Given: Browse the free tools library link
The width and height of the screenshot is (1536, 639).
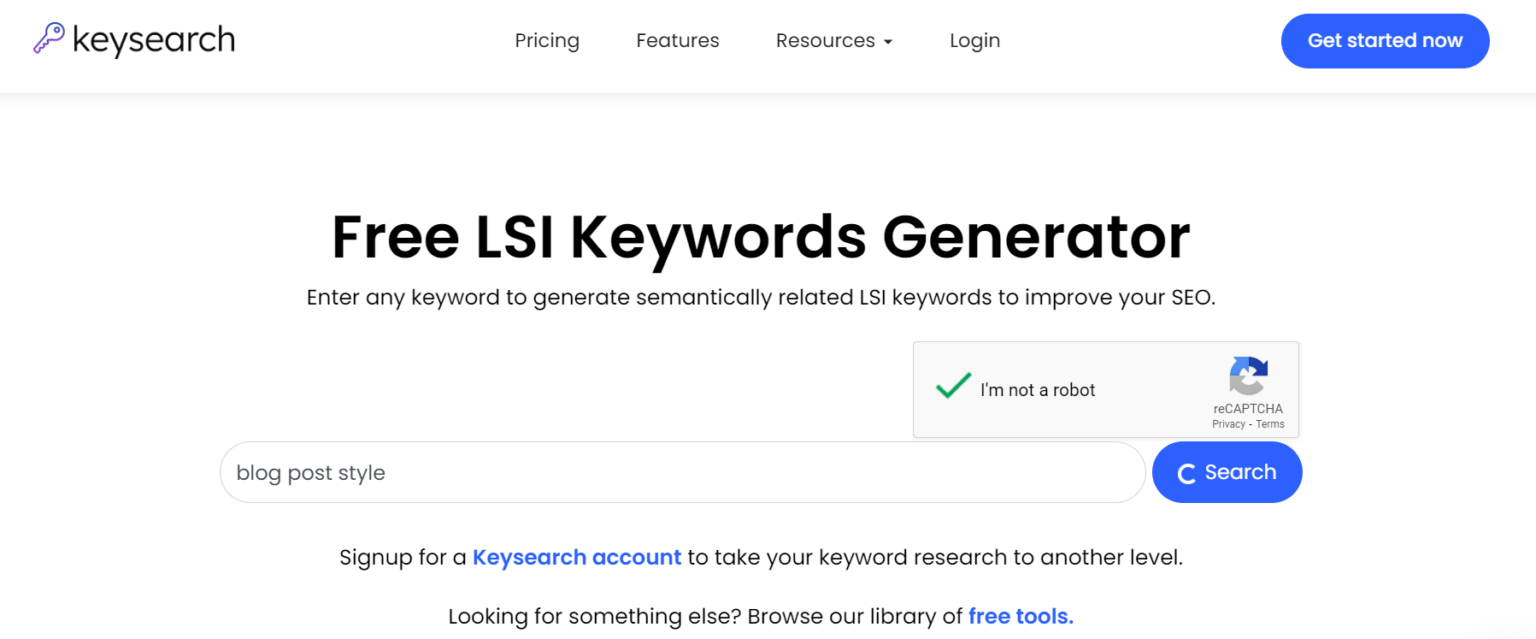Looking at the screenshot, I should click(x=1019, y=616).
